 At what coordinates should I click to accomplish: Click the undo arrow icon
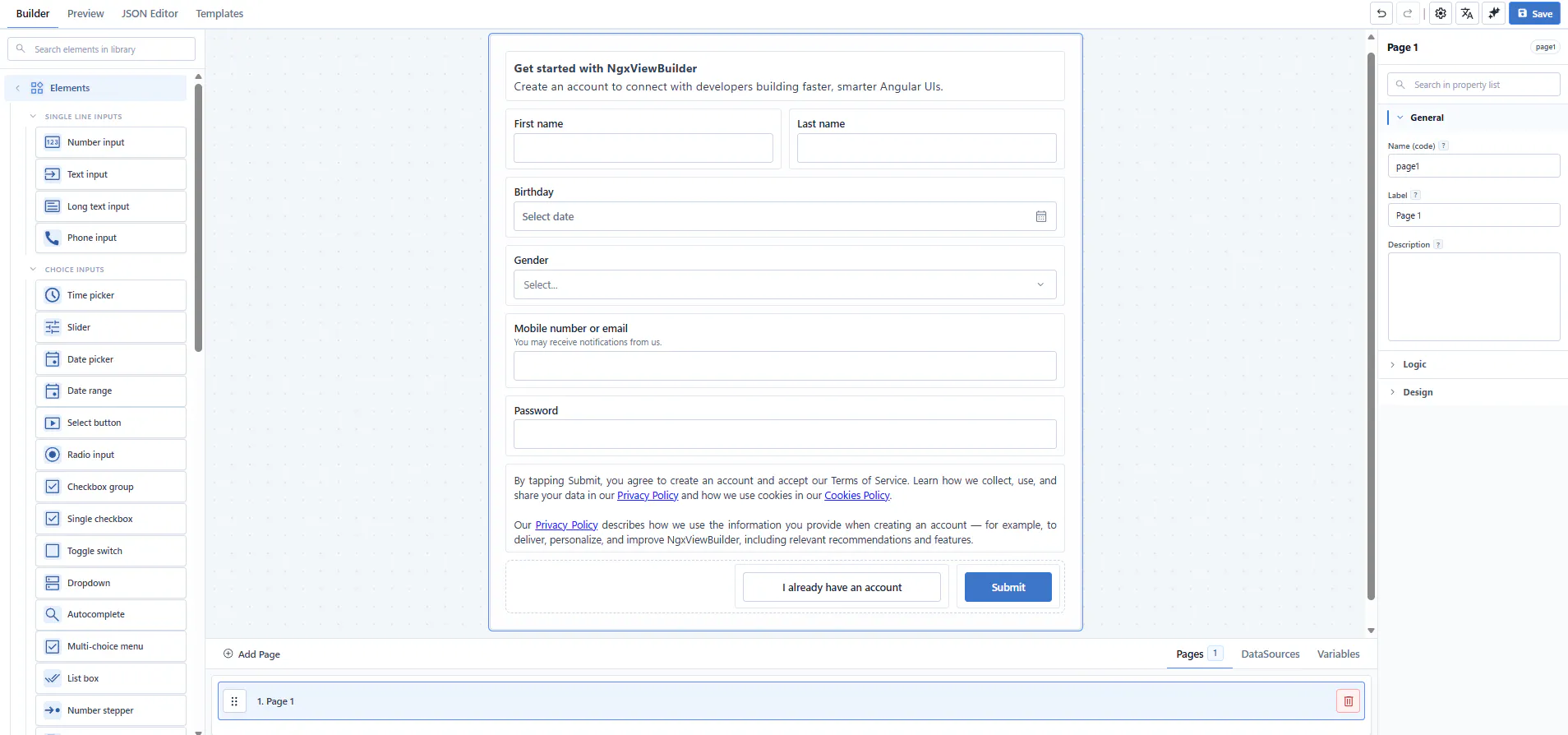1381,13
